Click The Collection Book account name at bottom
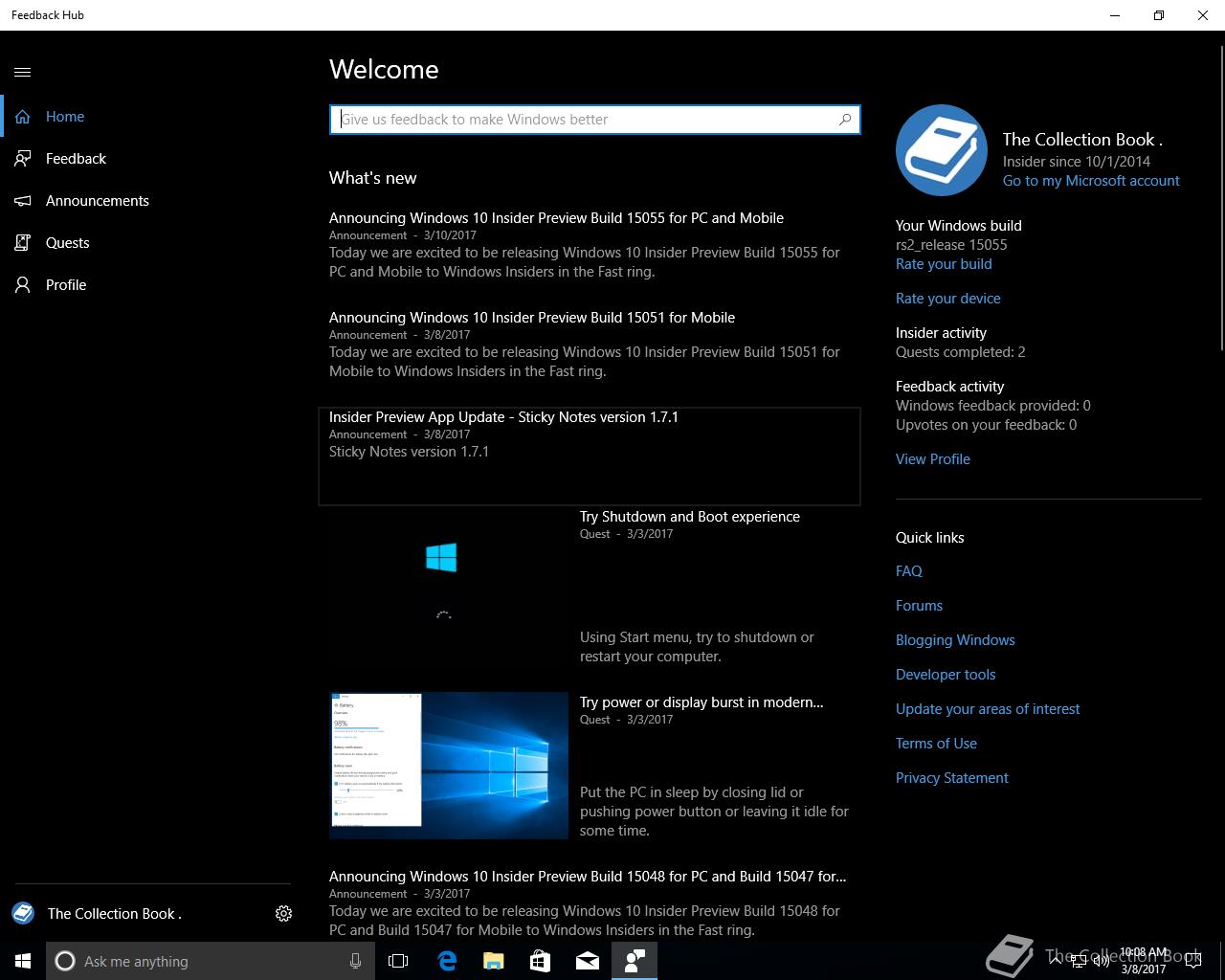 click(x=115, y=914)
